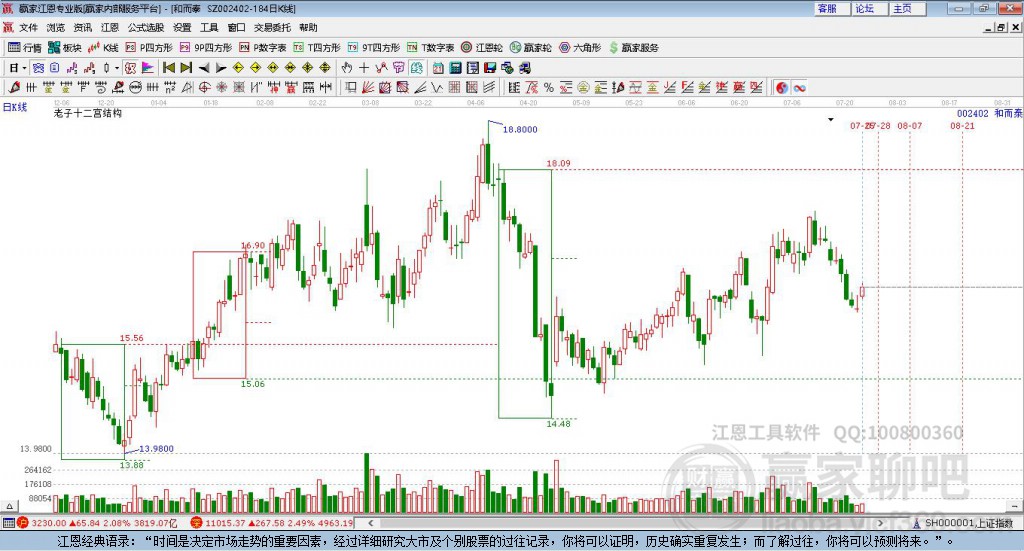Screen dimensions: 1024x551
Task: Toggle the yin-yang red-blue icon
Action: click(x=782, y=87)
